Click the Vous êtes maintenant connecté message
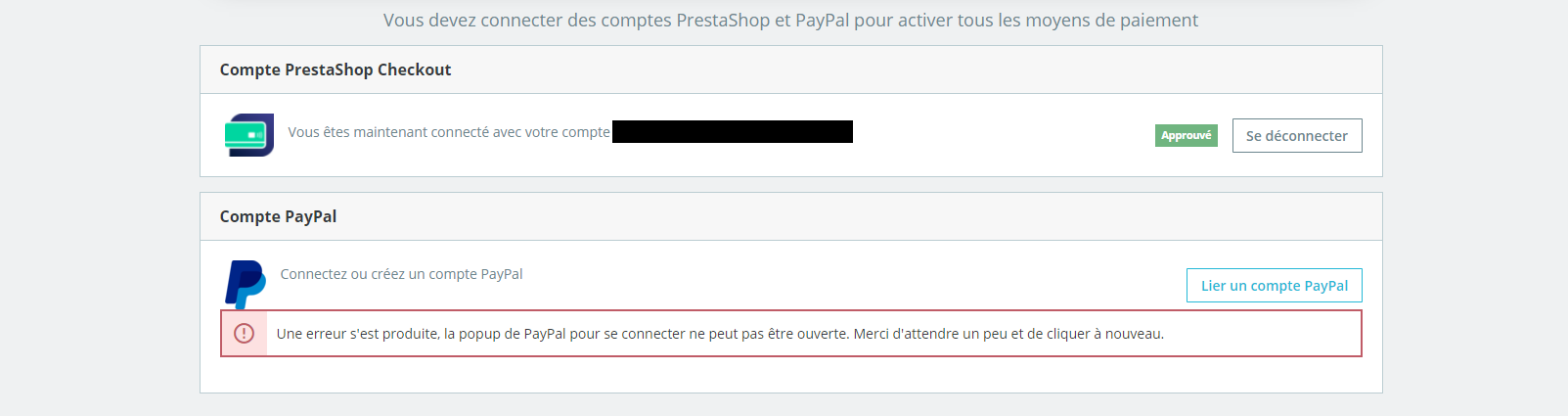 pyautogui.click(x=449, y=132)
